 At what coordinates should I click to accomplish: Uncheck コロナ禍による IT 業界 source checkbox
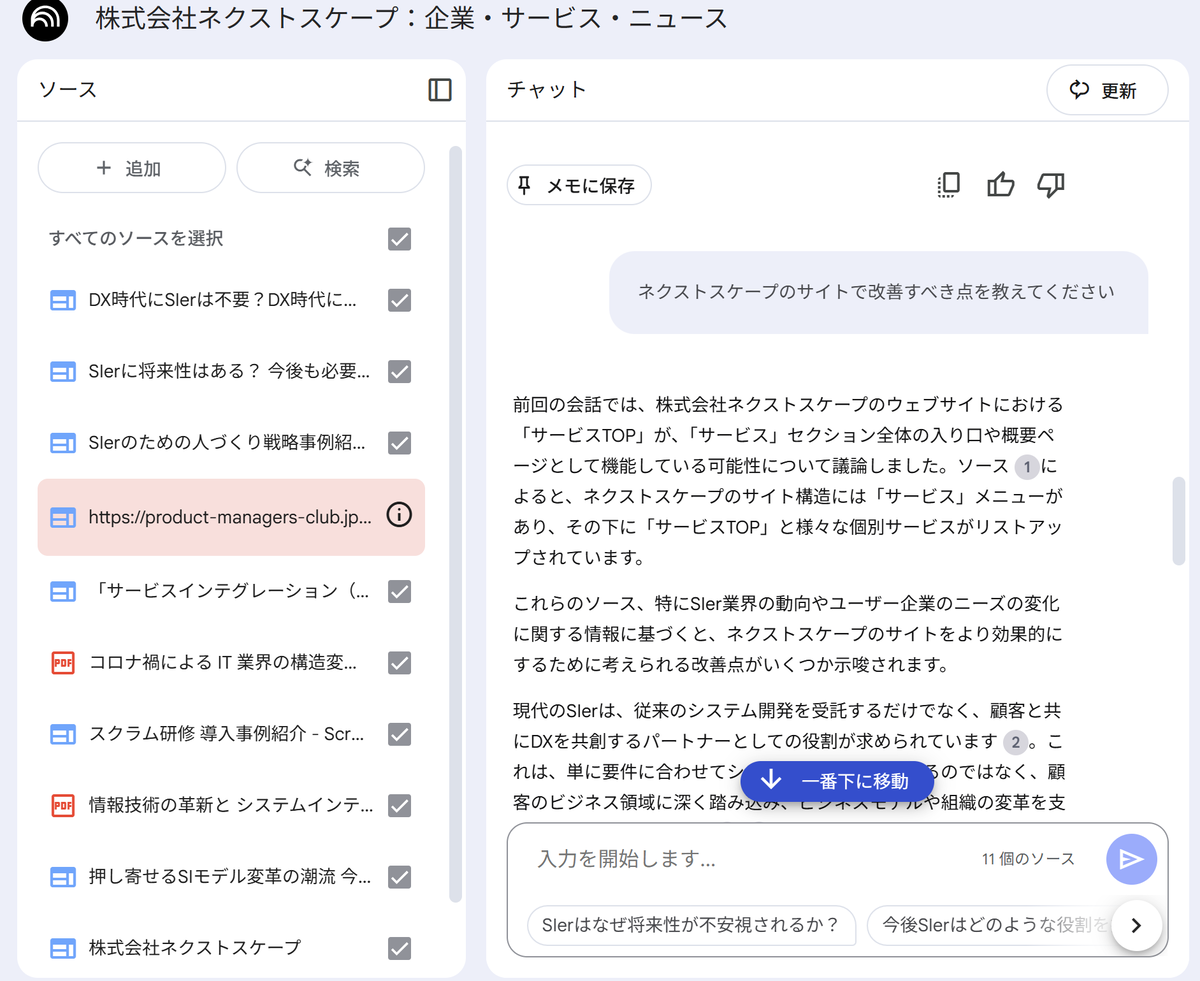tap(400, 662)
